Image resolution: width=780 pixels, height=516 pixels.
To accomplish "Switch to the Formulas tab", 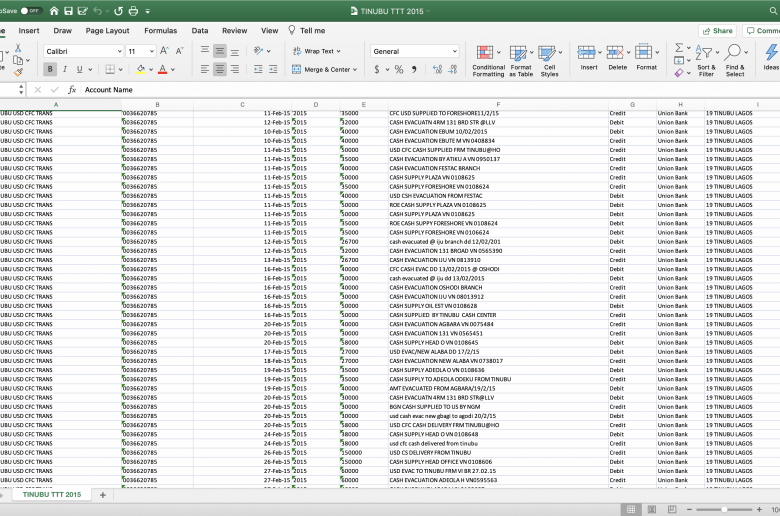I will [x=161, y=30].
